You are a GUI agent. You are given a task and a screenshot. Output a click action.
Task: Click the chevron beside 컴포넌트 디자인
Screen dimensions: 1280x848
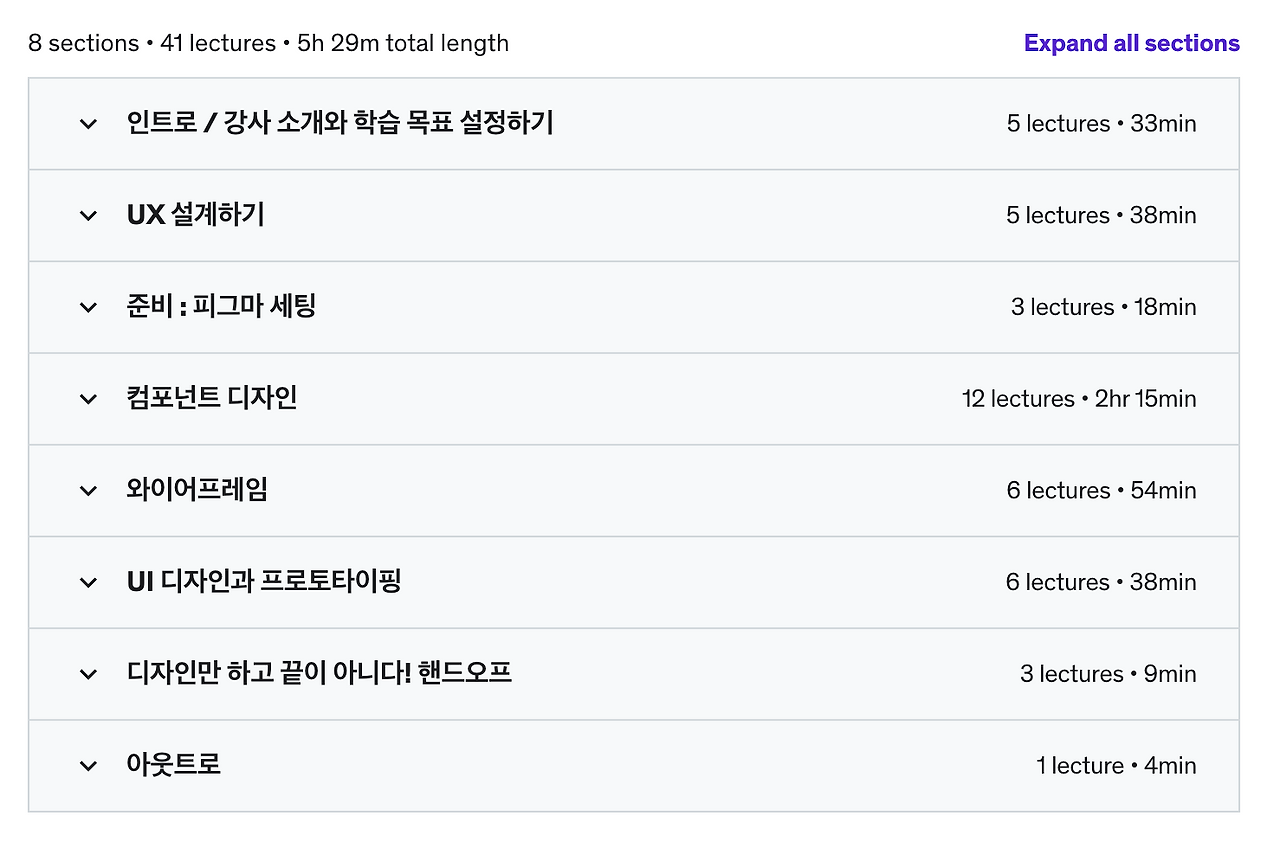coord(88,398)
